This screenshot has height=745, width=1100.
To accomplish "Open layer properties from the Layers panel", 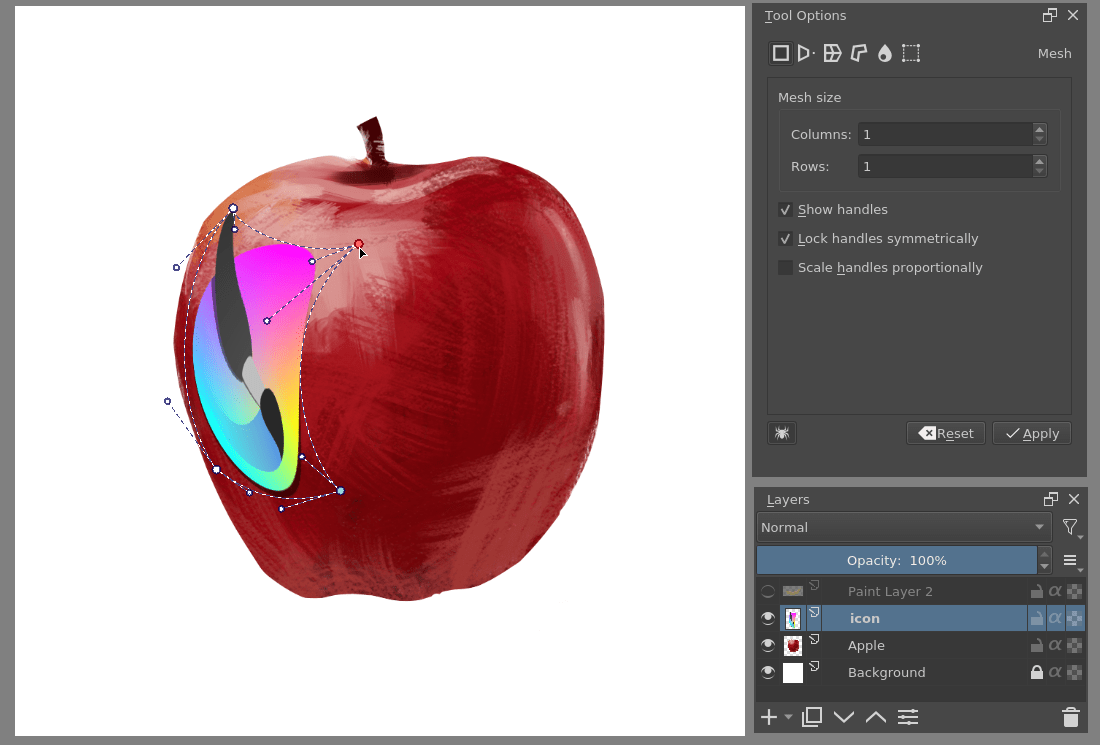I will point(908,717).
